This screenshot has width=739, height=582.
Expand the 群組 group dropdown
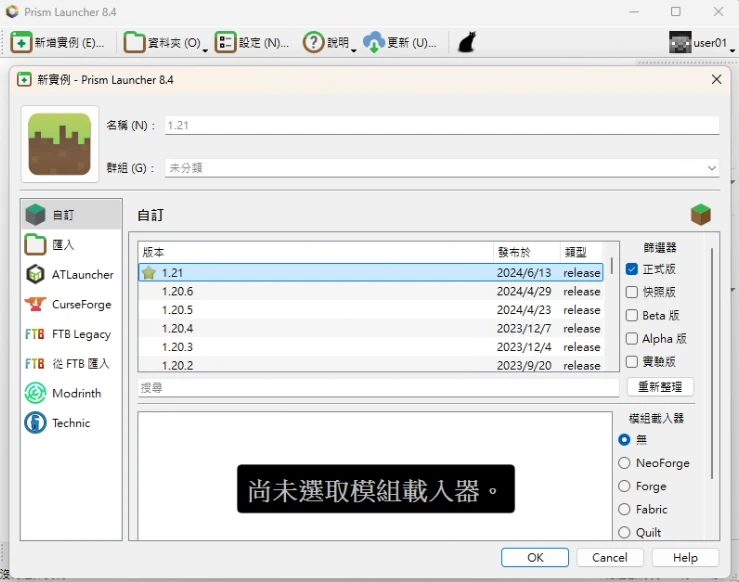click(711, 168)
